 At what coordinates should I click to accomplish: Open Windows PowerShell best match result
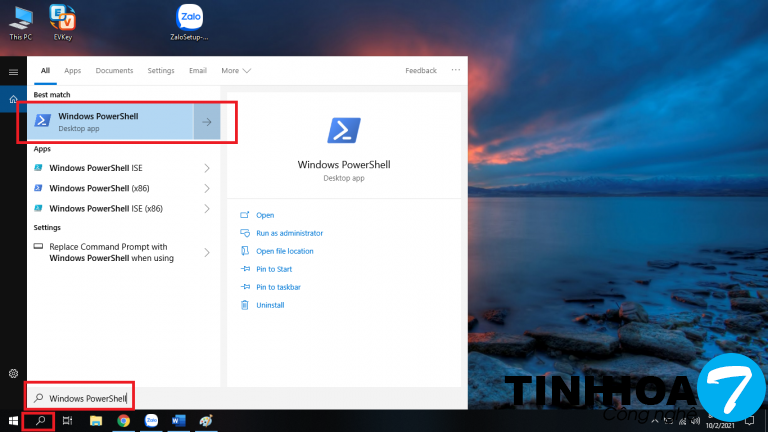[x=110, y=122]
